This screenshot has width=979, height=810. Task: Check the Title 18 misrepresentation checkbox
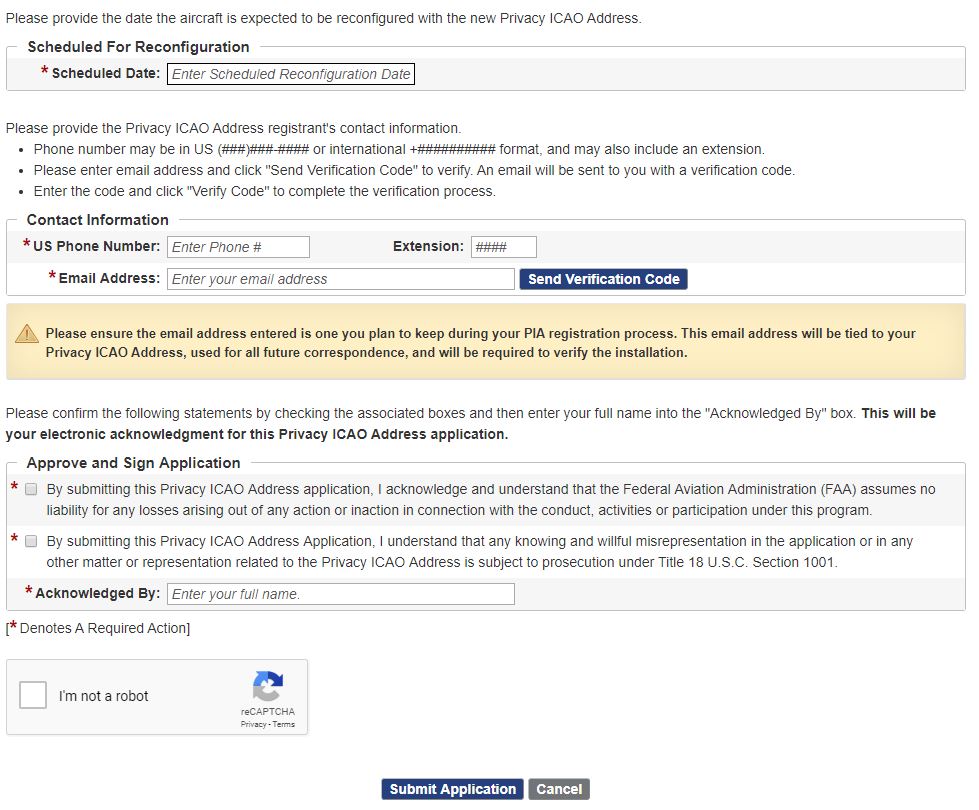(x=31, y=542)
